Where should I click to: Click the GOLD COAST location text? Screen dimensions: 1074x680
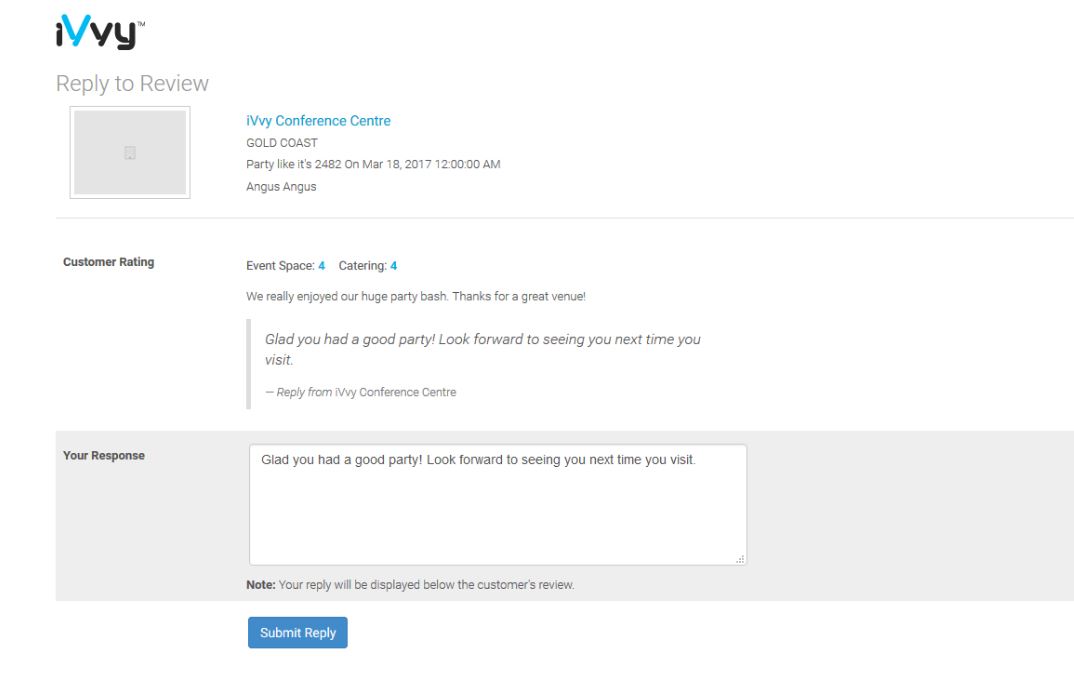coord(282,142)
